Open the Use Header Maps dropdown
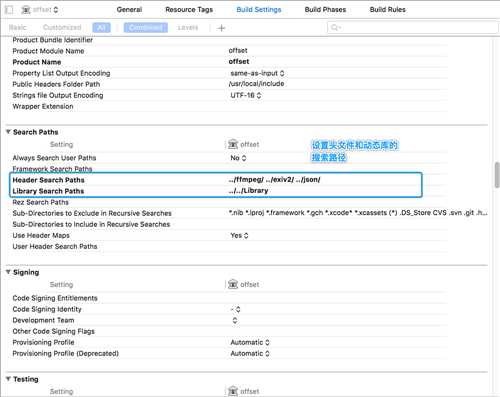This screenshot has height=397, width=500. click(x=239, y=236)
